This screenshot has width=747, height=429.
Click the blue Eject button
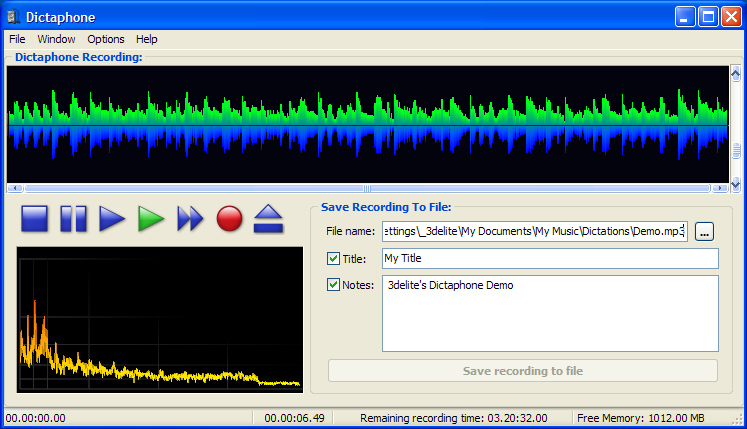269,219
